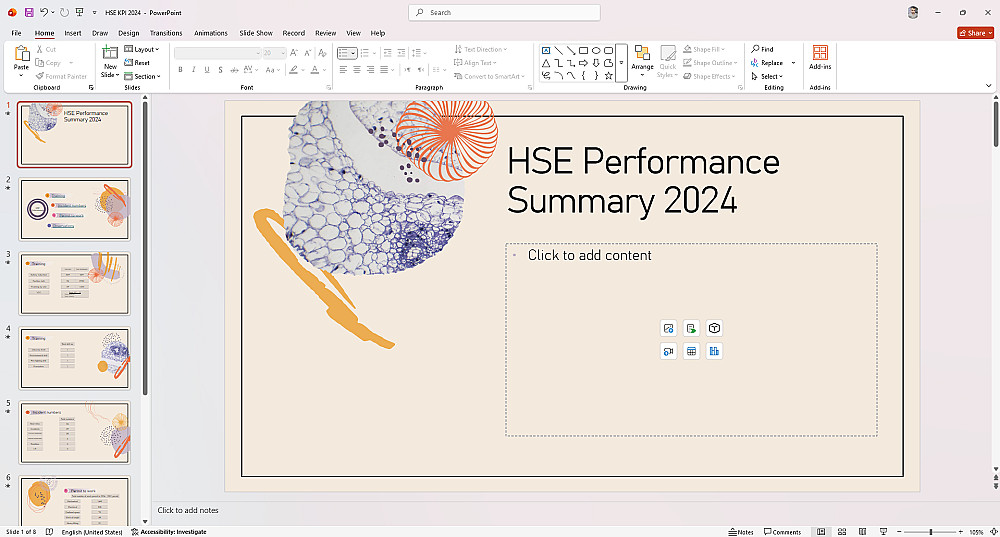
Task: Insert 3D model via placeholder icon
Action: [714, 328]
